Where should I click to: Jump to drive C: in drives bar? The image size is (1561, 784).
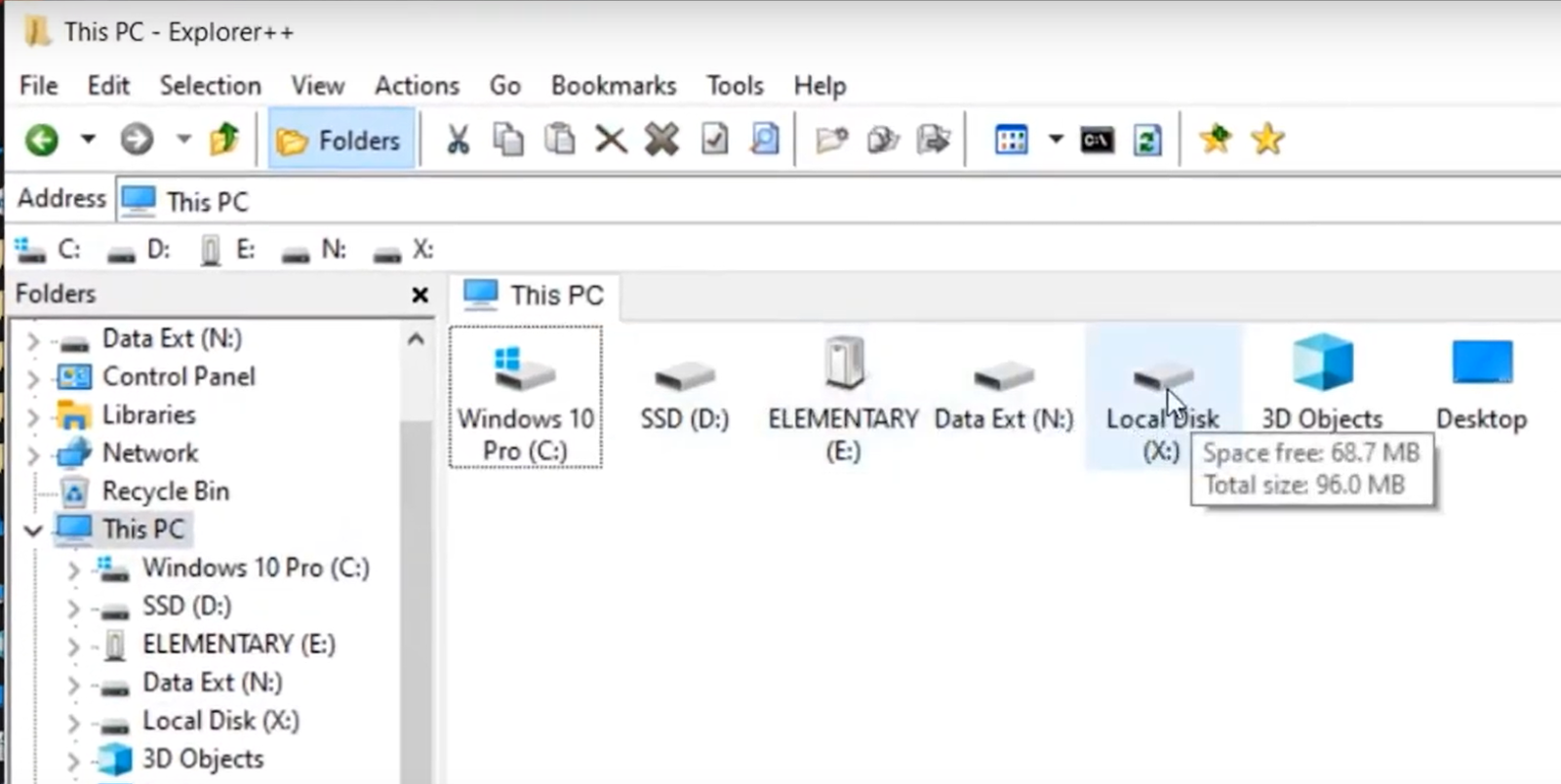coord(48,250)
